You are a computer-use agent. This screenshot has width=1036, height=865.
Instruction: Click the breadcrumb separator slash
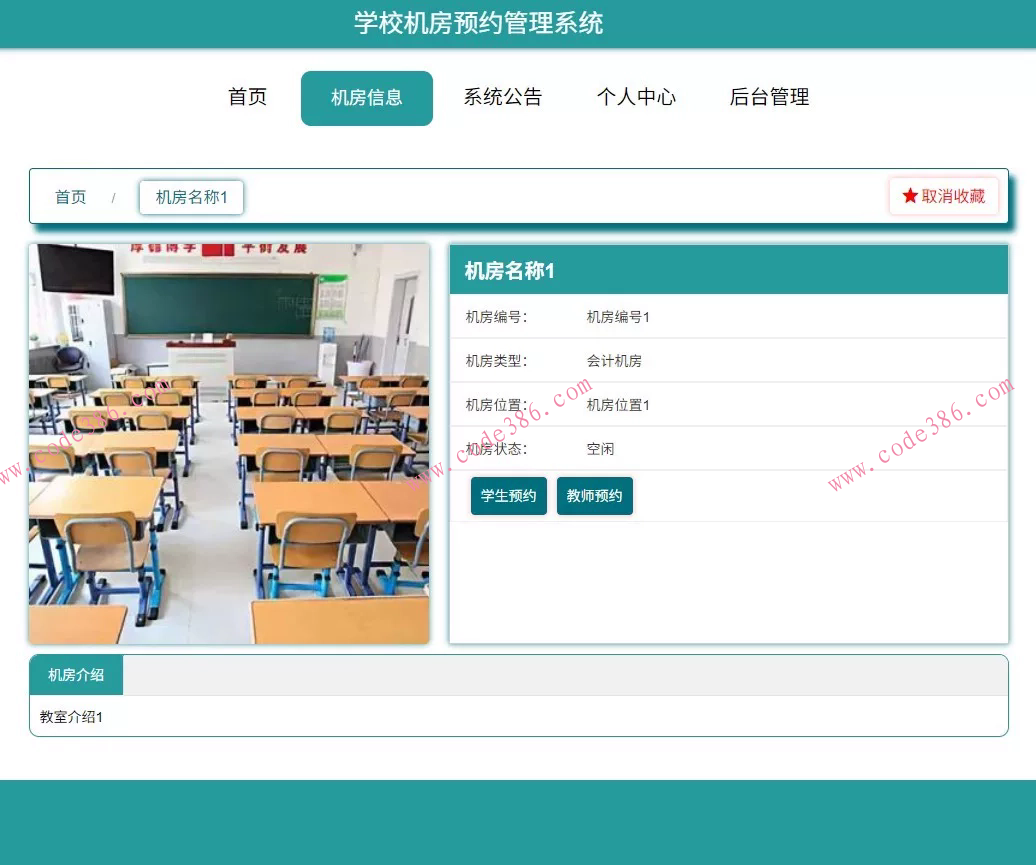point(114,197)
